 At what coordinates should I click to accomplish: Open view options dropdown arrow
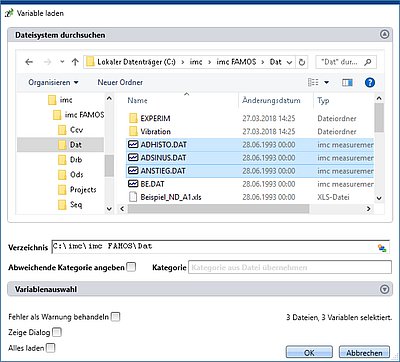tap(326, 83)
